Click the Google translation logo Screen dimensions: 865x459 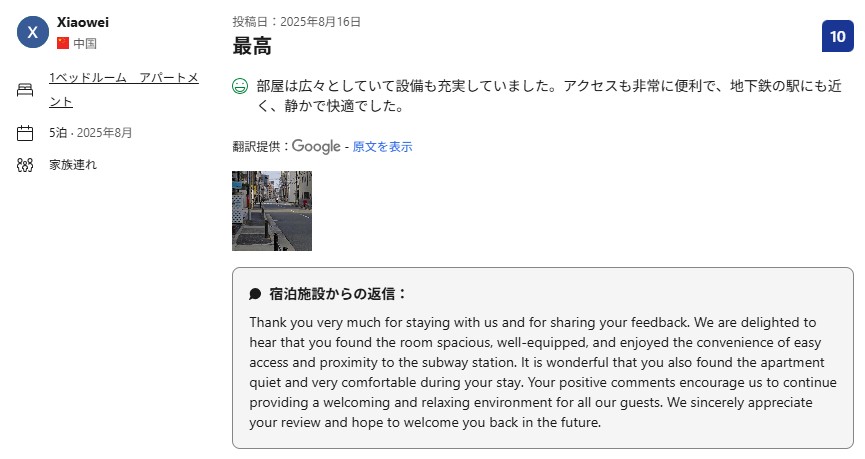(316, 147)
